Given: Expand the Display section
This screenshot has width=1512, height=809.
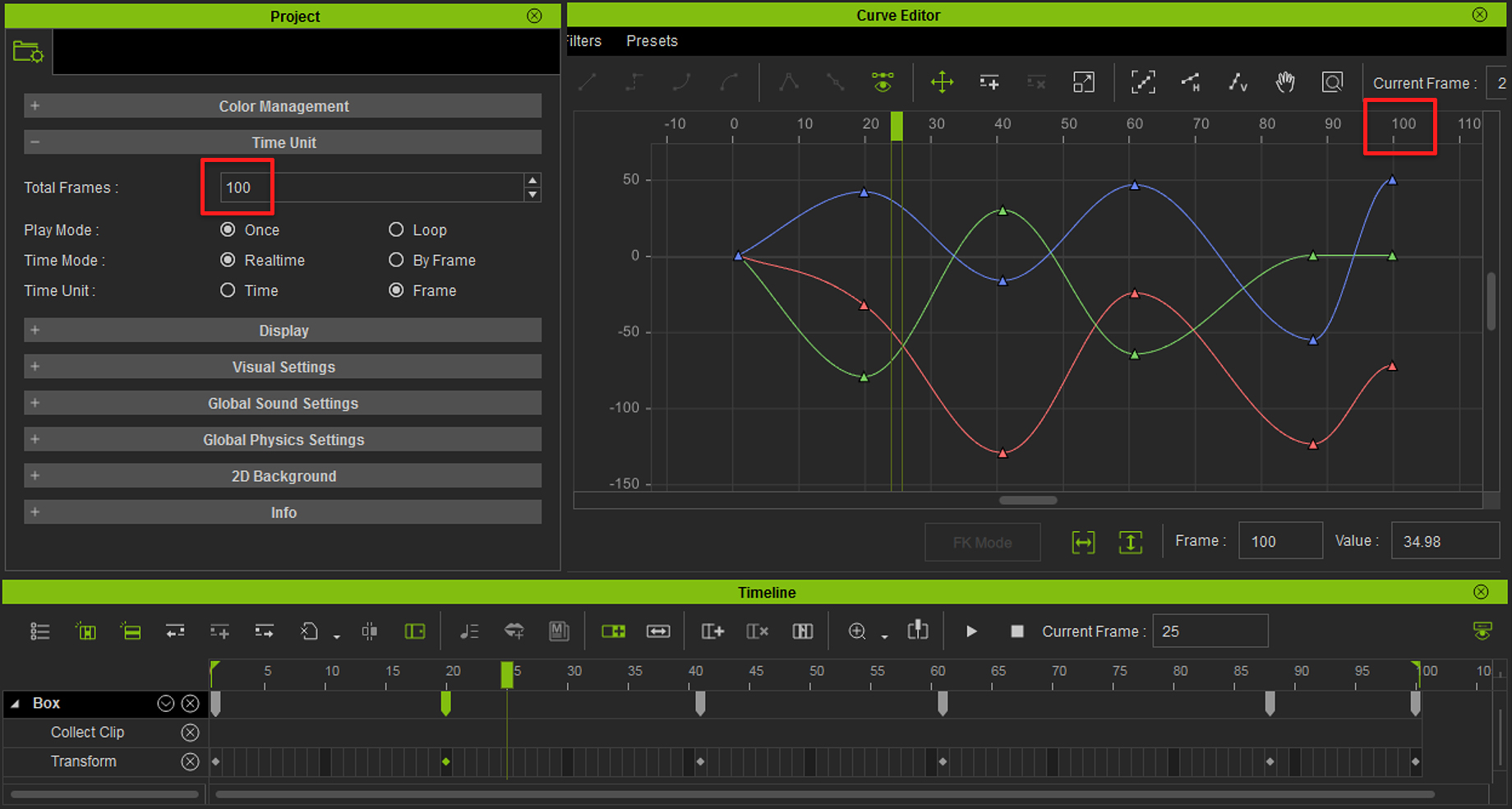Looking at the screenshot, I should (x=283, y=331).
